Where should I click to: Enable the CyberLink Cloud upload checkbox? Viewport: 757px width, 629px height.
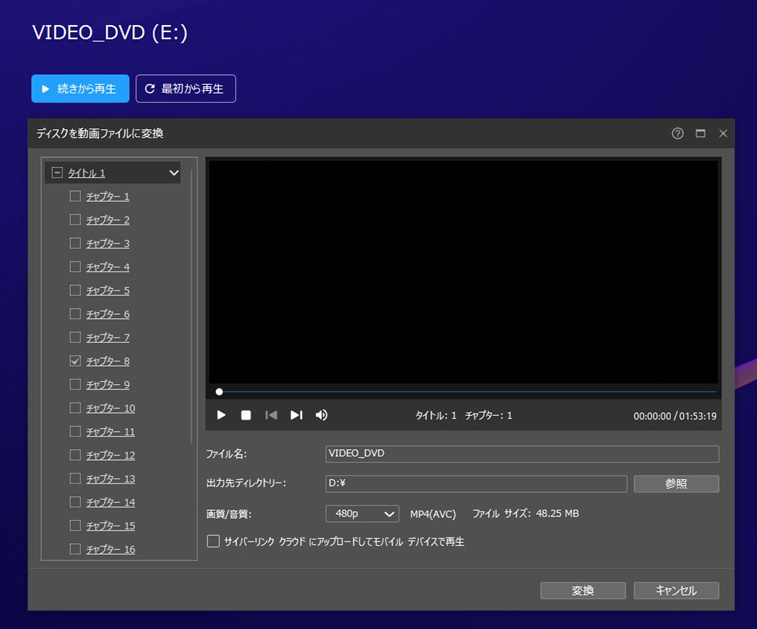point(213,541)
